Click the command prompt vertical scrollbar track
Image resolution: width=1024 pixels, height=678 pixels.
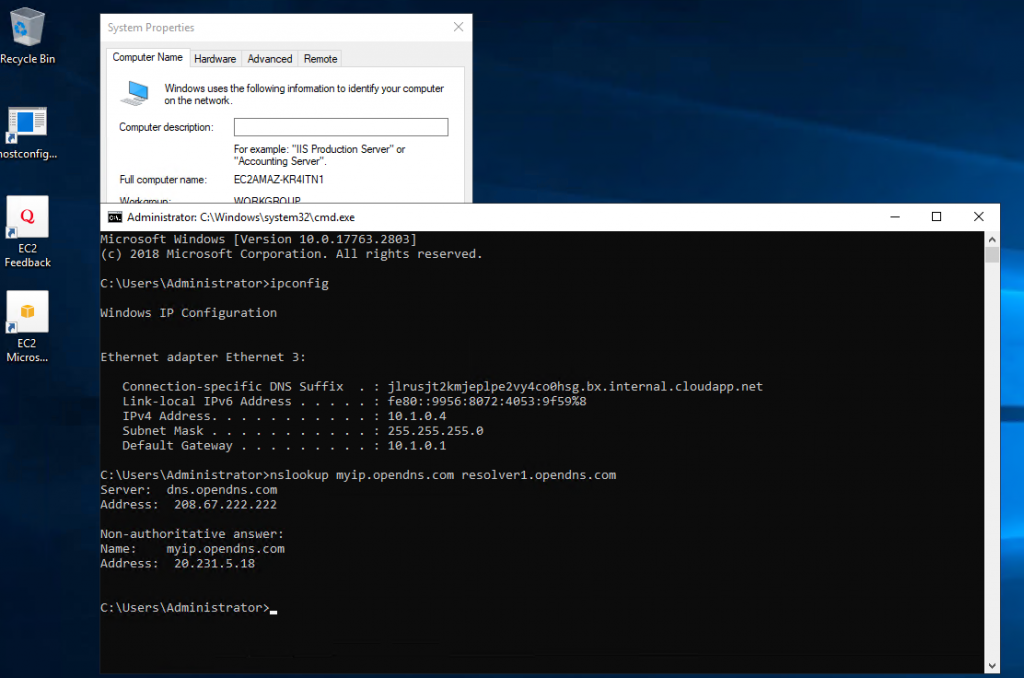point(991,450)
